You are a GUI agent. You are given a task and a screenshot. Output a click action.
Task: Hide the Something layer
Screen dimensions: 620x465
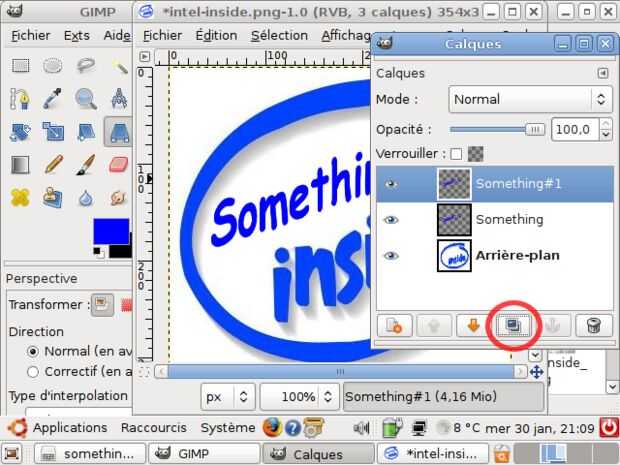click(x=391, y=220)
